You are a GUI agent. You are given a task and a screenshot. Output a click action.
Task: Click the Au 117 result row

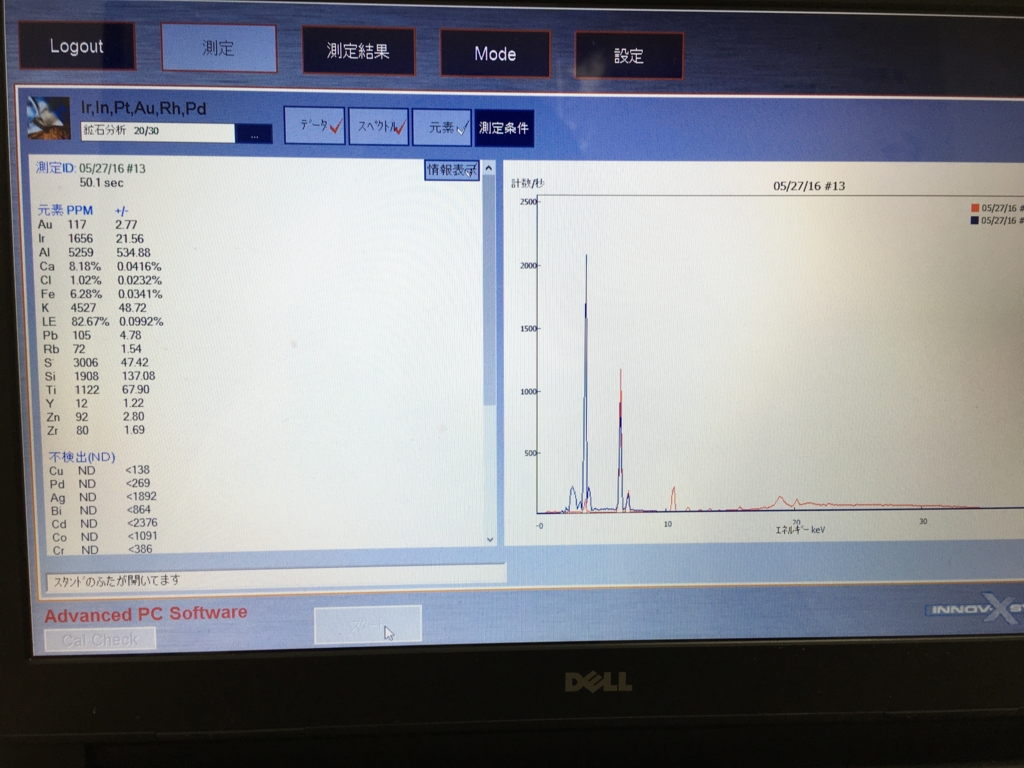tap(88, 225)
